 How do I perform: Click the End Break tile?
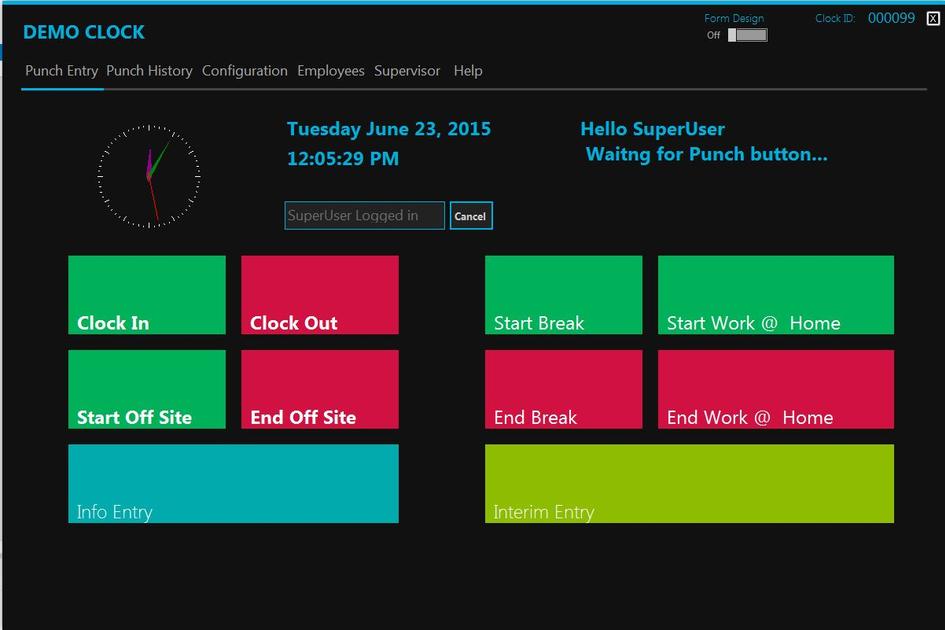[x=564, y=389]
